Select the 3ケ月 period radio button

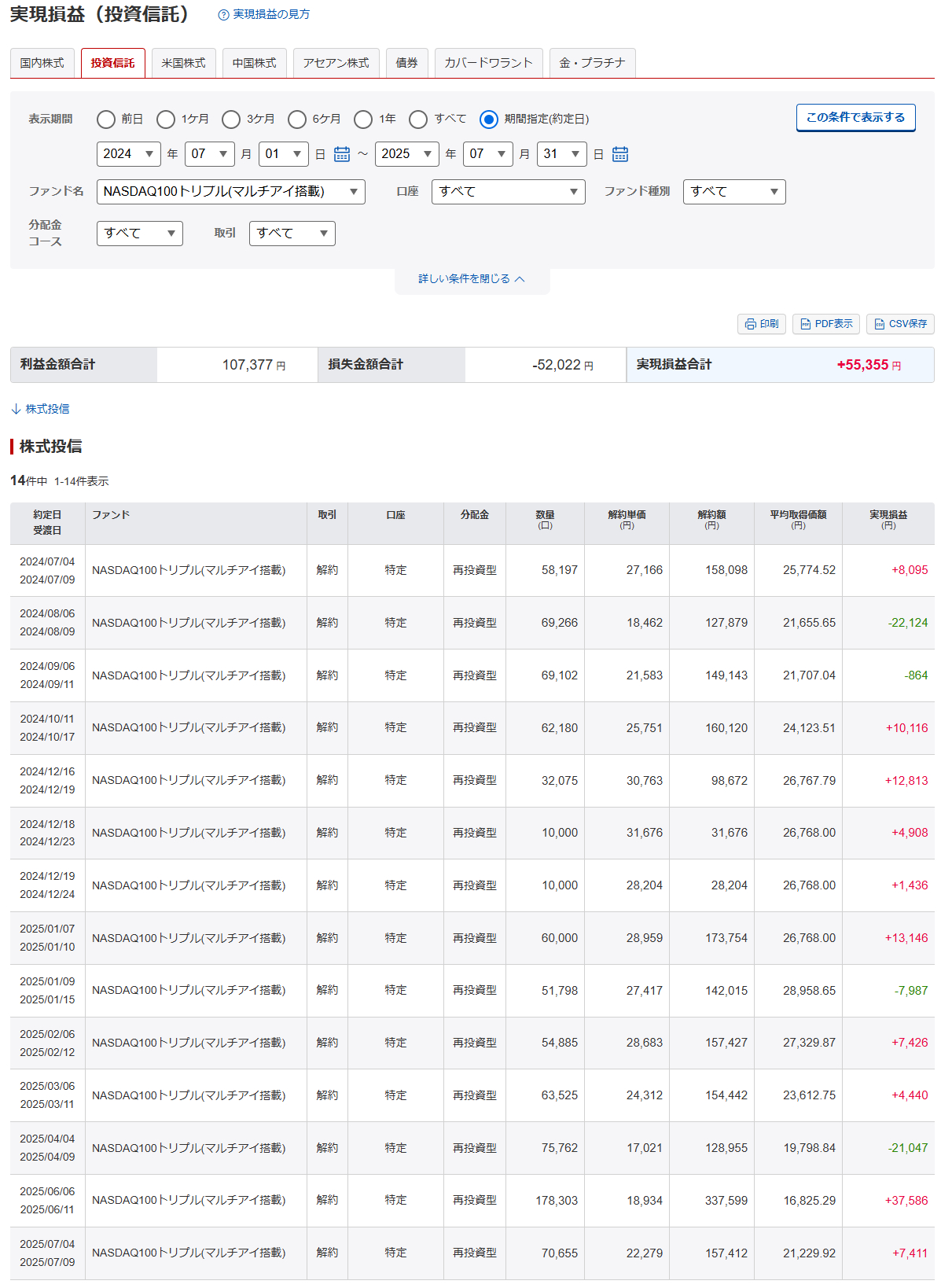(x=231, y=120)
